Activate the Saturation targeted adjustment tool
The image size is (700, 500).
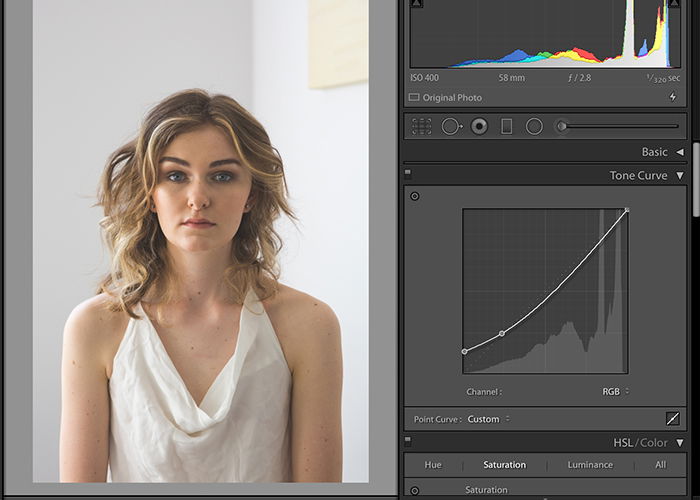[x=414, y=491]
